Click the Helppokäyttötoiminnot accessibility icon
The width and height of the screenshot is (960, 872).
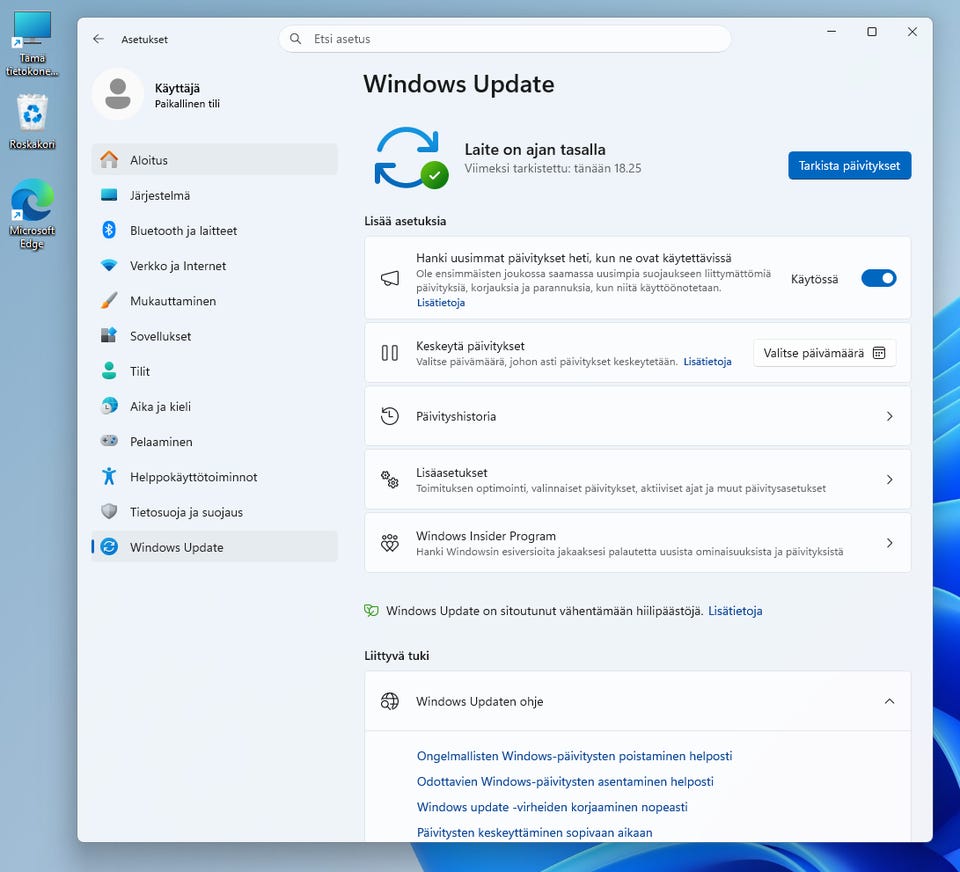[109, 476]
